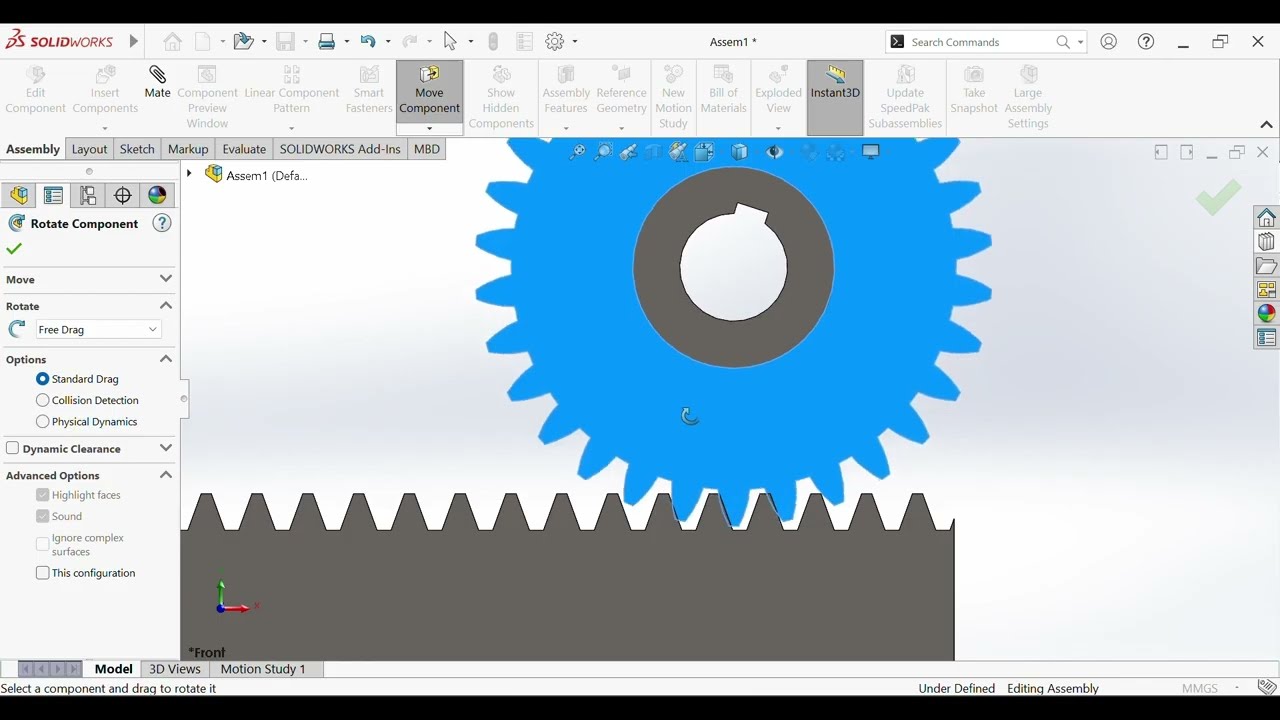Switch to the Markup tab

point(188,149)
